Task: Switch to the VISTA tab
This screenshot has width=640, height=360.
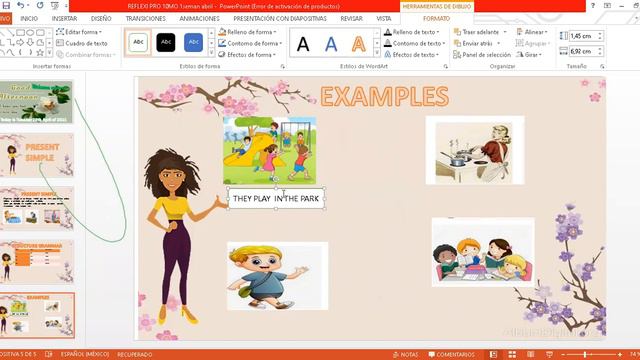Action: click(383, 19)
